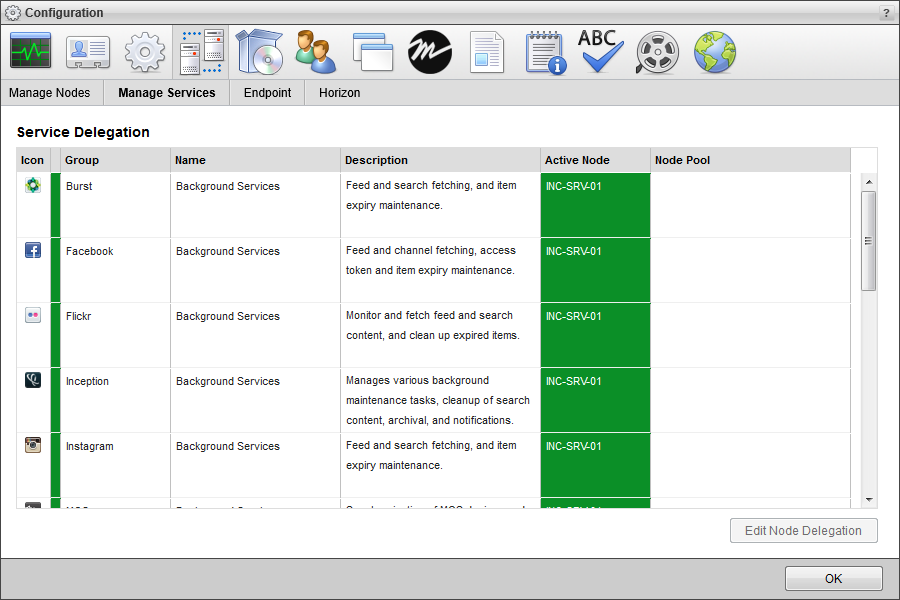Switch to the Horizon tab
Image resolution: width=900 pixels, height=600 pixels.
tap(339, 92)
